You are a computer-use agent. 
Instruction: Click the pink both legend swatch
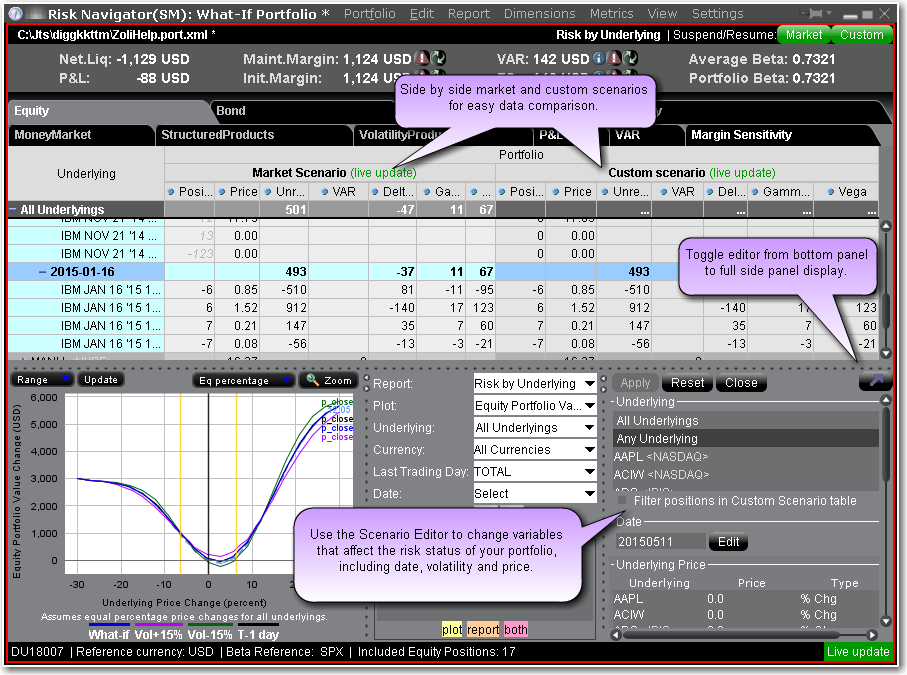(x=516, y=630)
